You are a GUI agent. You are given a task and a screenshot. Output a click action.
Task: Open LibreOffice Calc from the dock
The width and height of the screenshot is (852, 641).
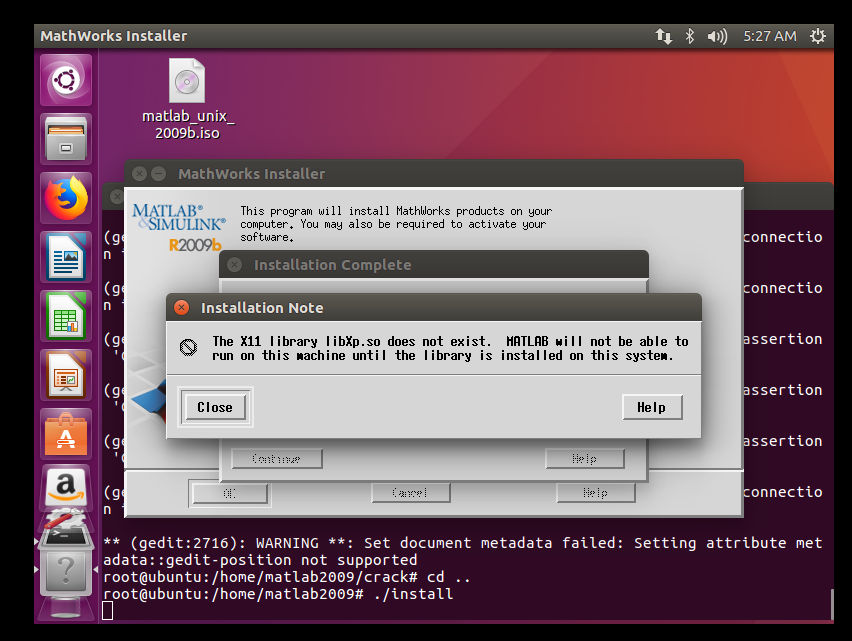[x=66, y=316]
